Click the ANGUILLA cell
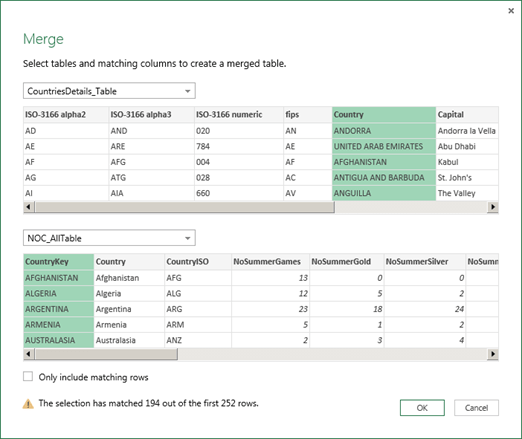 384,193
